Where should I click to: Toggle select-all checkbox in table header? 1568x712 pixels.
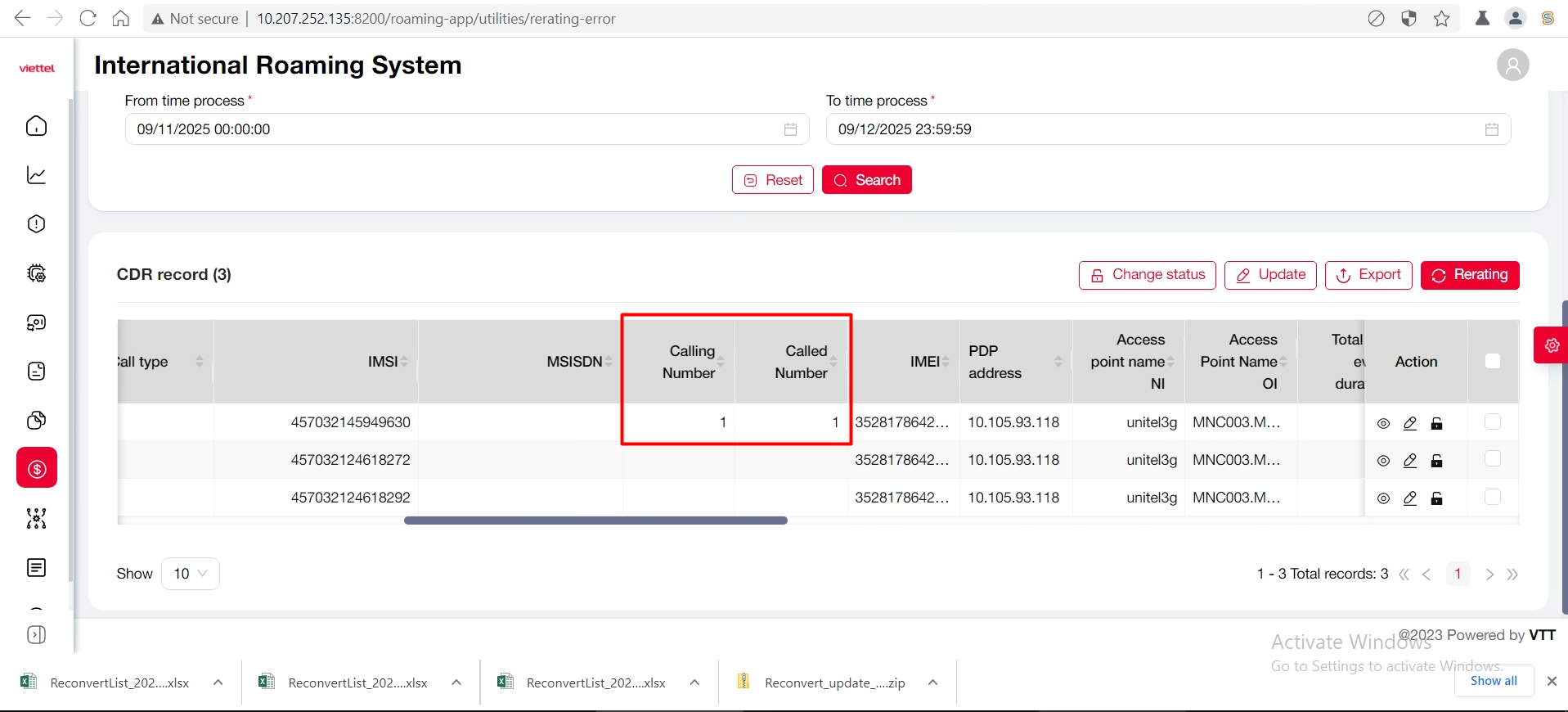pyautogui.click(x=1492, y=361)
